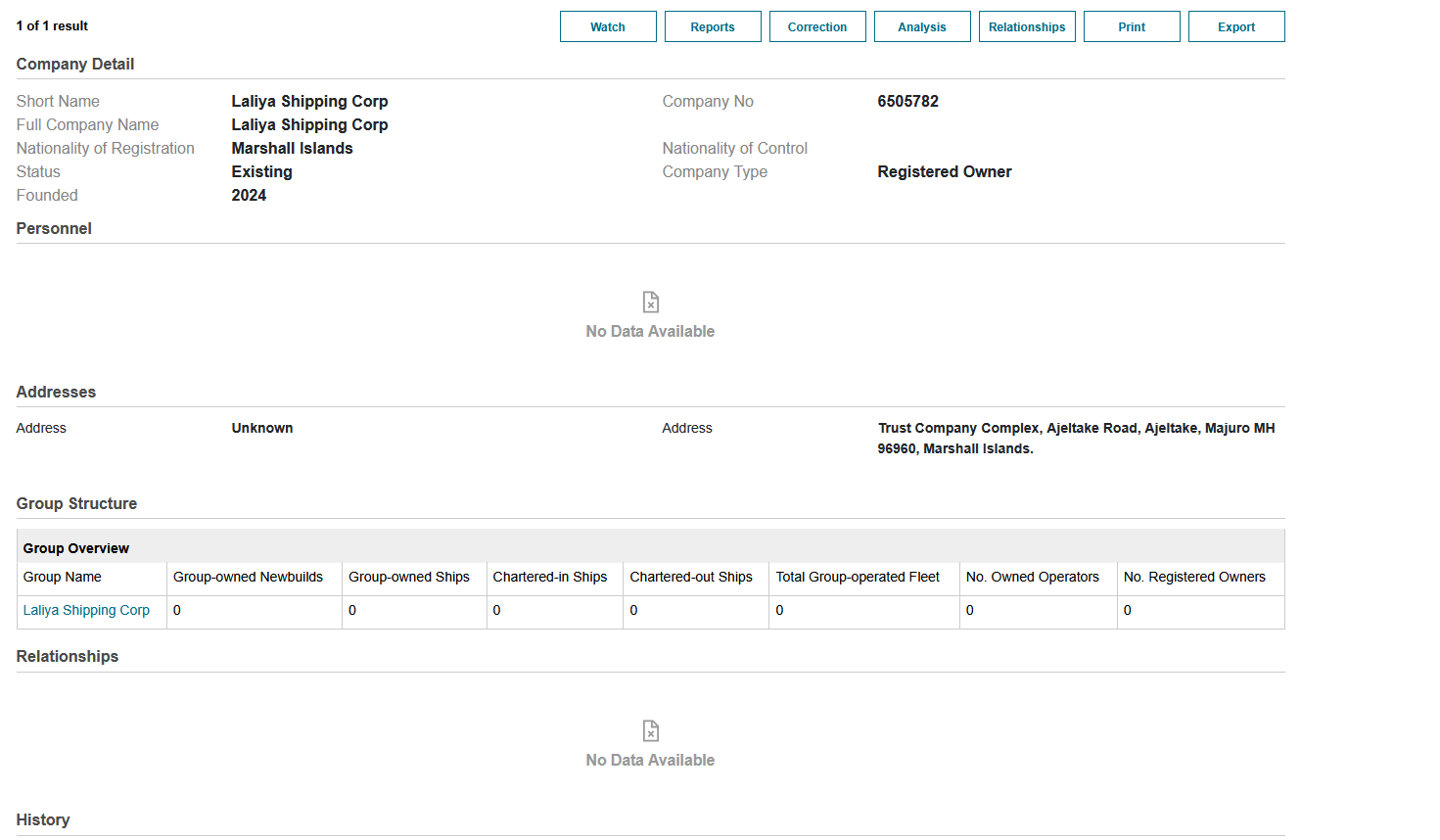Viewport: 1440px width, 840px height.
Task: Click the Group-owned Ships column header
Action: pos(409,577)
